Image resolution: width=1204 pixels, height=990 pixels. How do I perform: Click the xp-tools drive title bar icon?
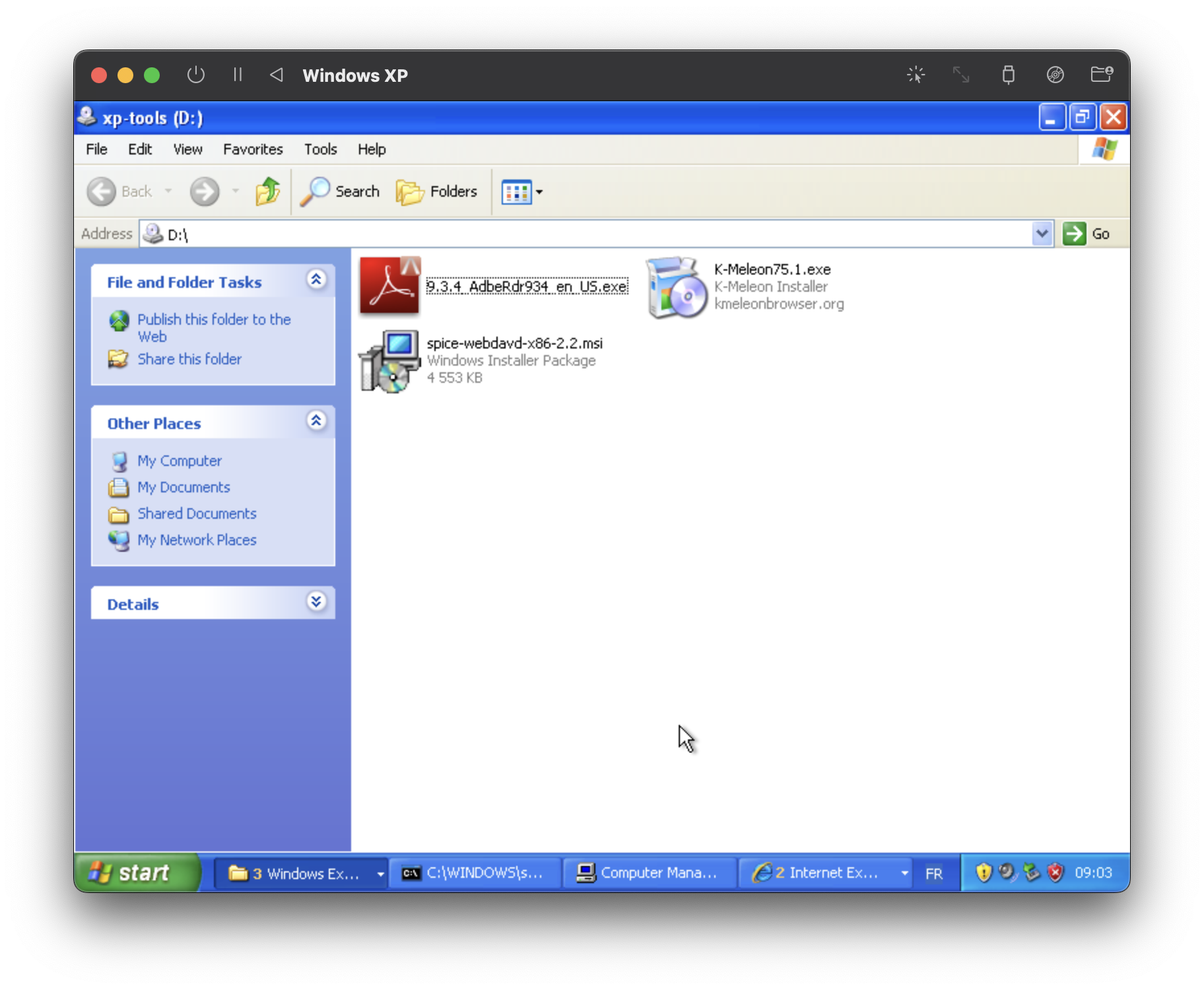click(x=87, y=117)
